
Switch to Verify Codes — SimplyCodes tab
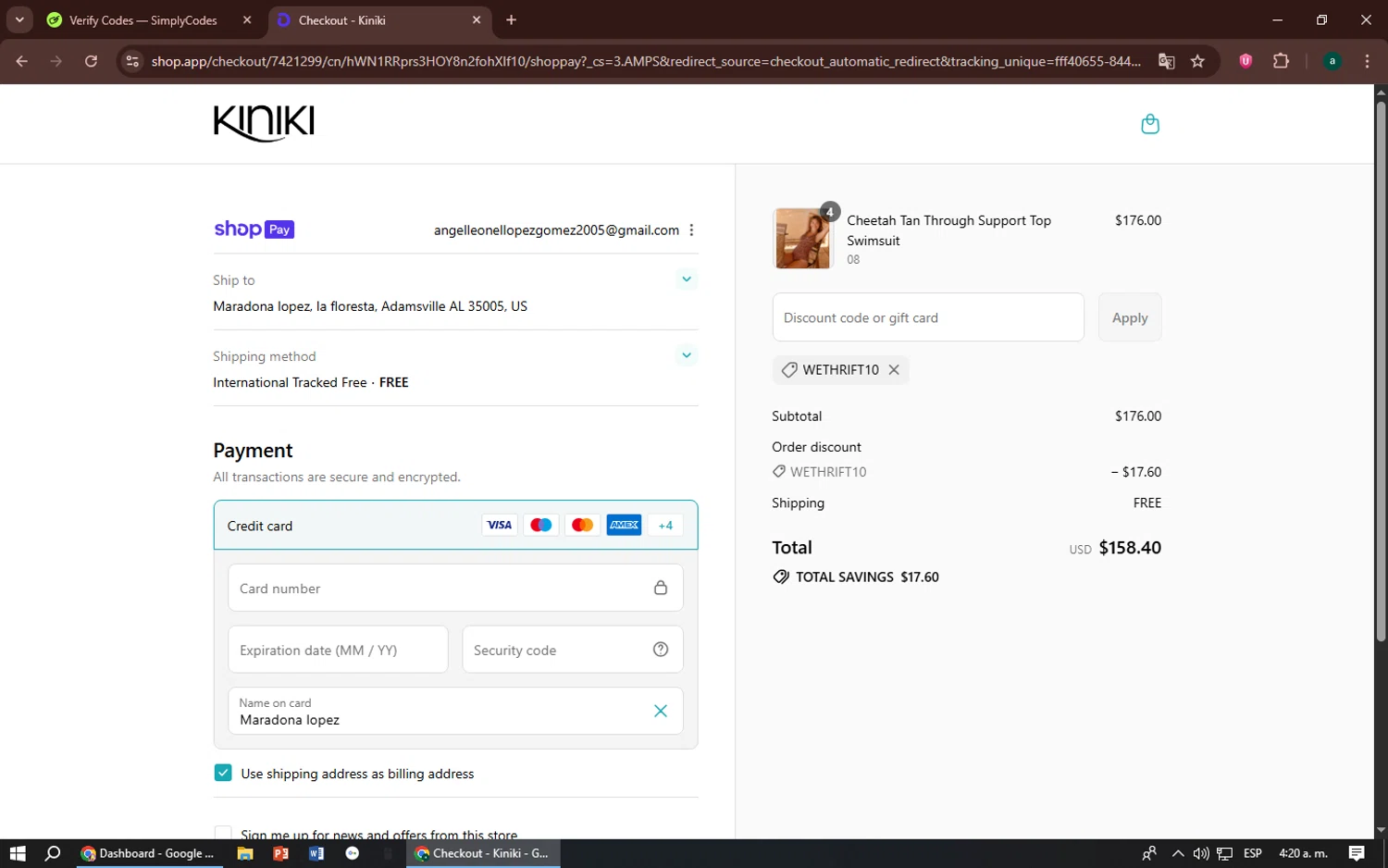pos(143,20)
